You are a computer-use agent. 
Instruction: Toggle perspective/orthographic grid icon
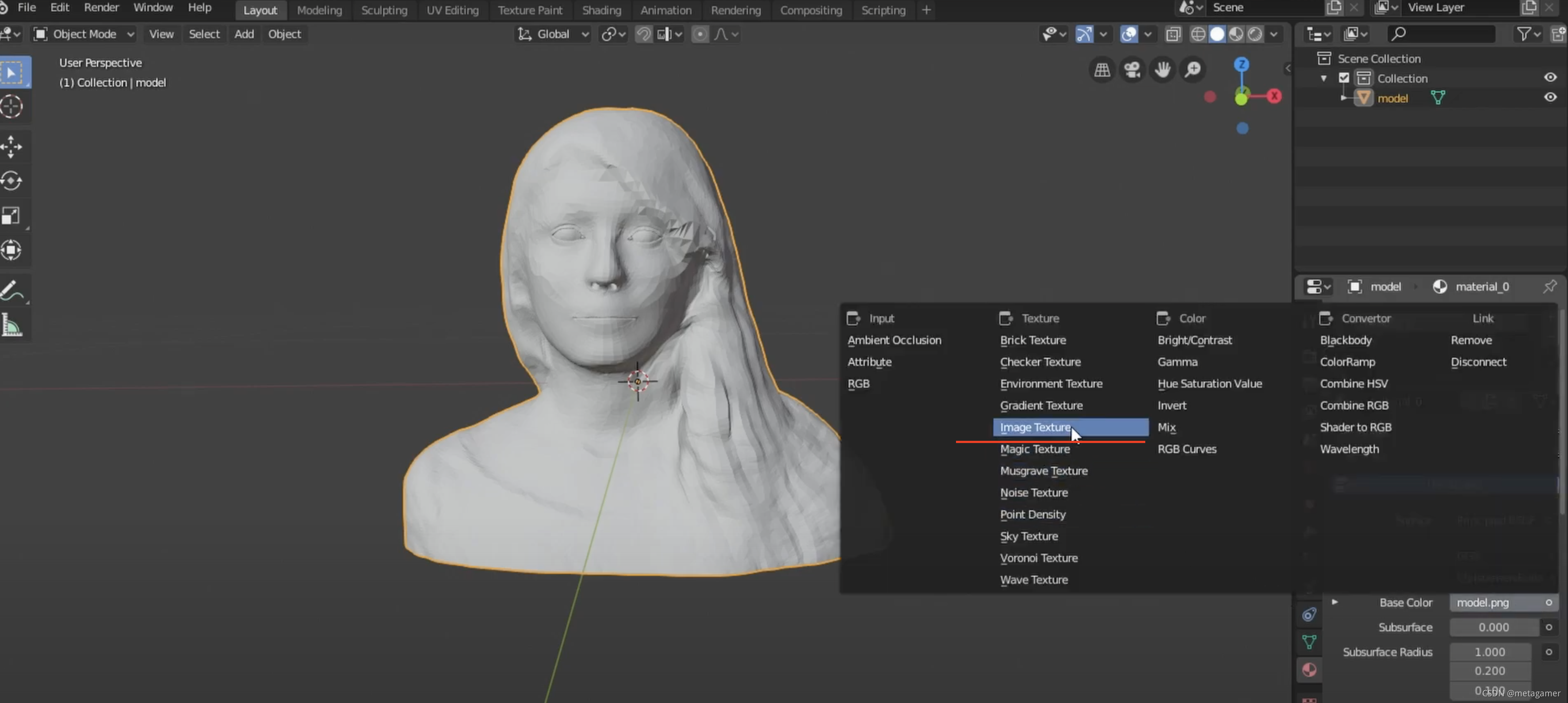[1102, 69]
